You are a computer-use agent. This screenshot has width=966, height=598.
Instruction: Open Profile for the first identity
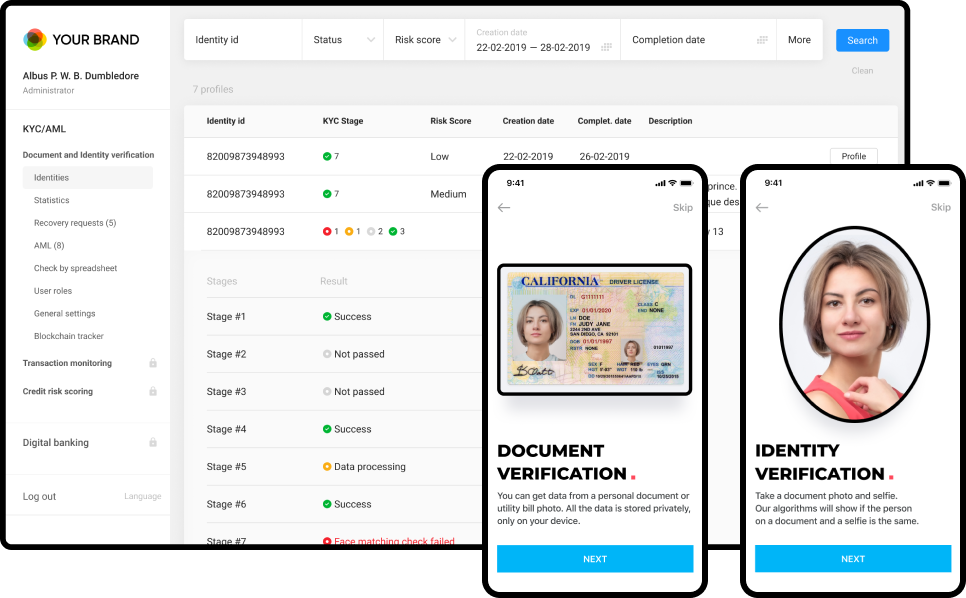(x=854, y=156)
